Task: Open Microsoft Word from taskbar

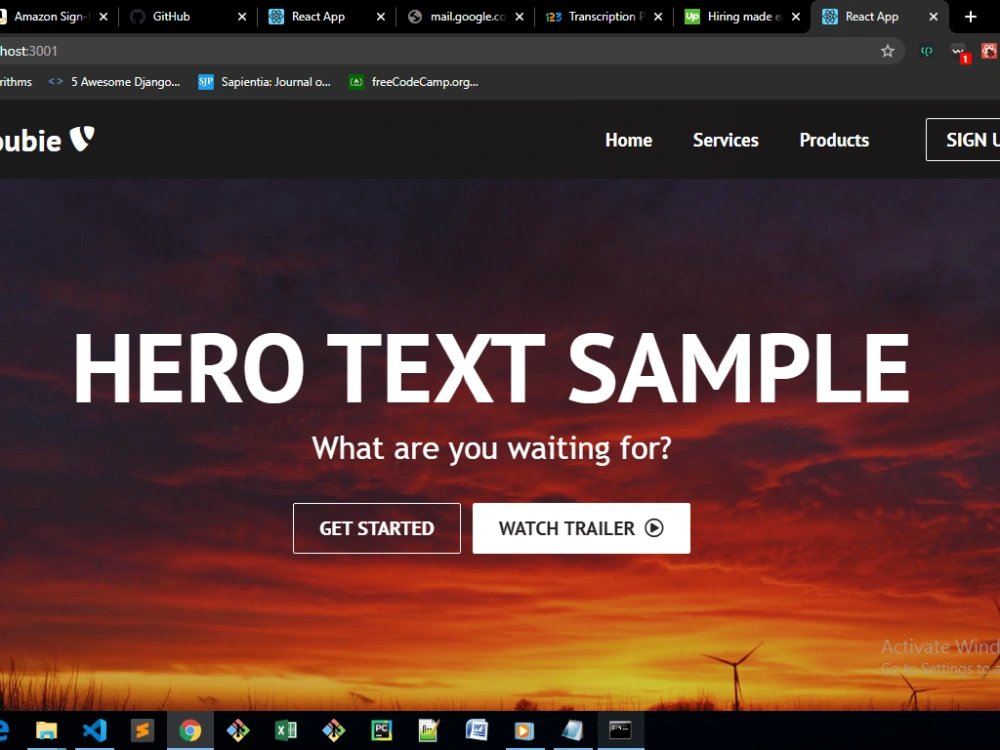Action: coord(476,730)
